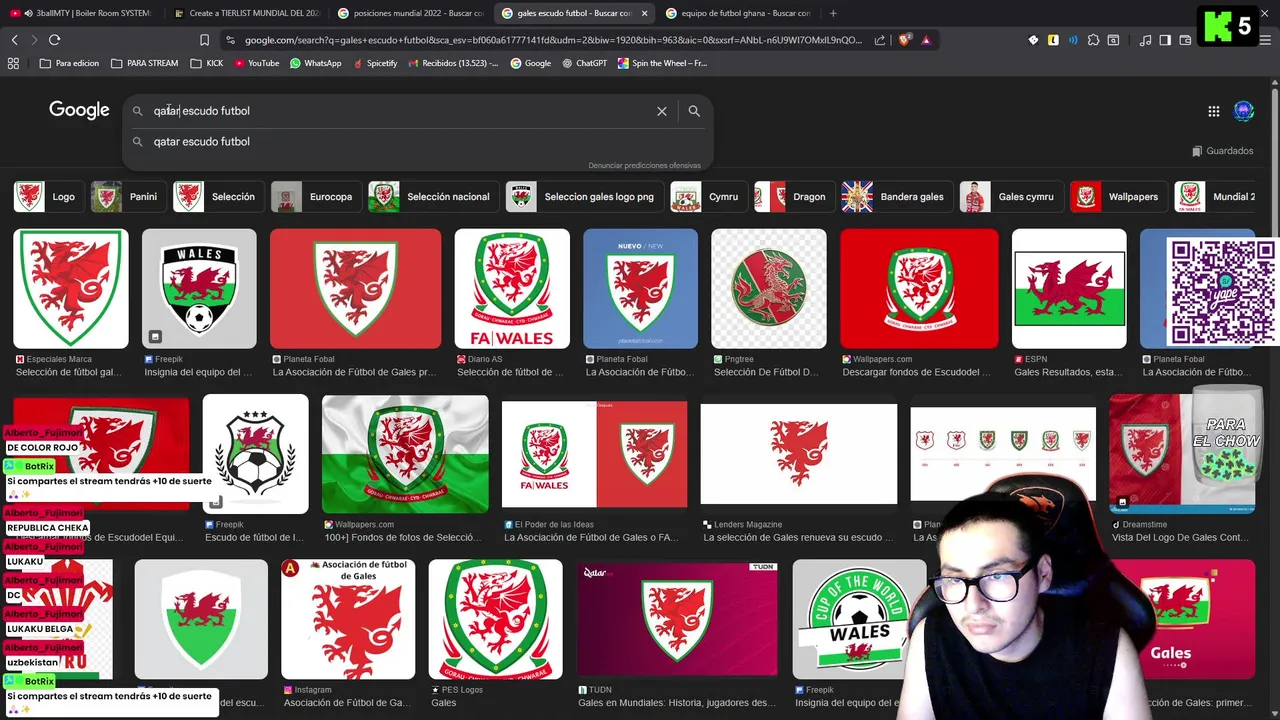Open the ChatGPT bookmark
The width and height of the screenshot is (1280, 720).
tap(584, 63)
